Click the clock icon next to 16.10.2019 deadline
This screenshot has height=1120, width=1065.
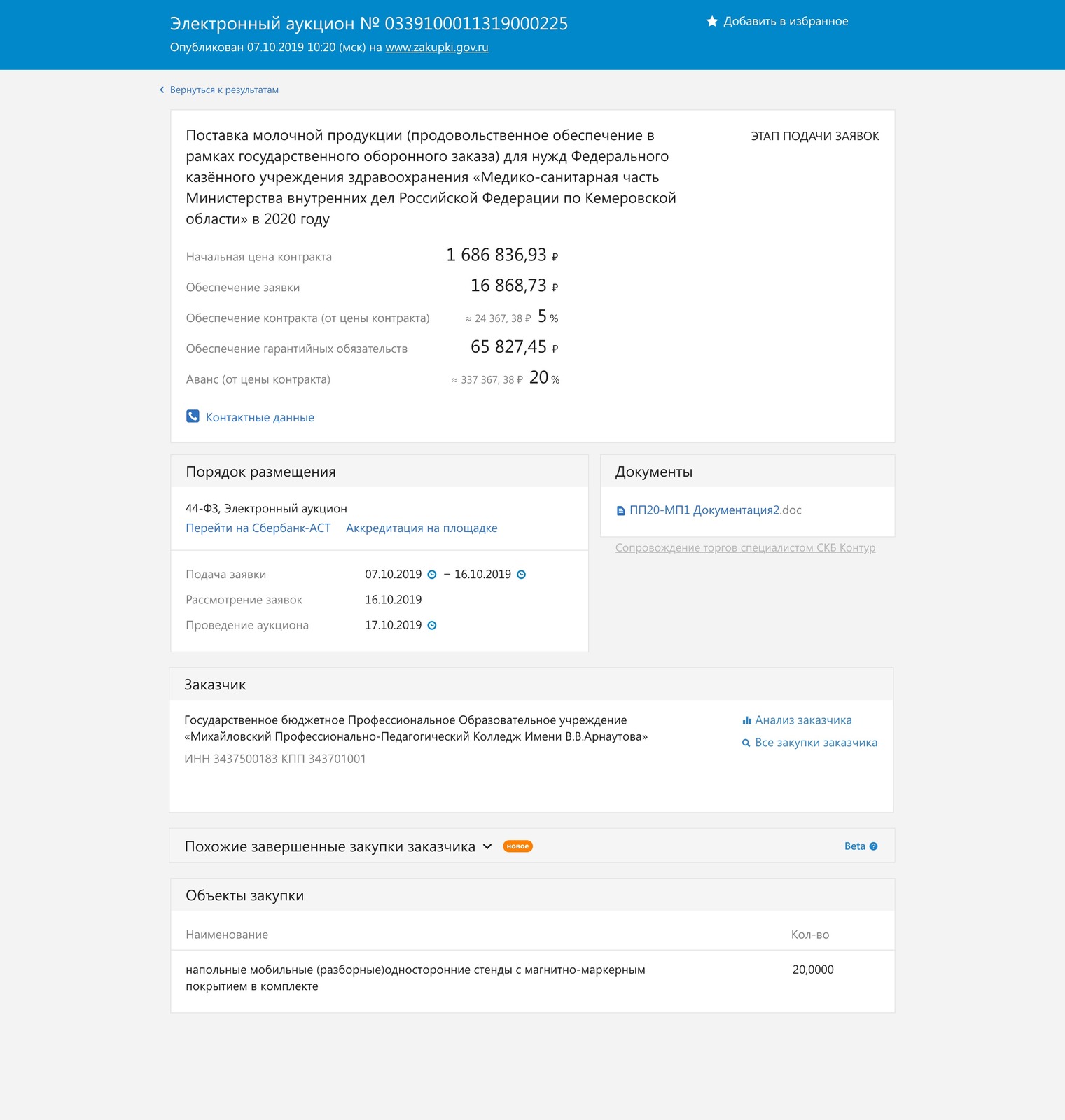pos(521,575)
